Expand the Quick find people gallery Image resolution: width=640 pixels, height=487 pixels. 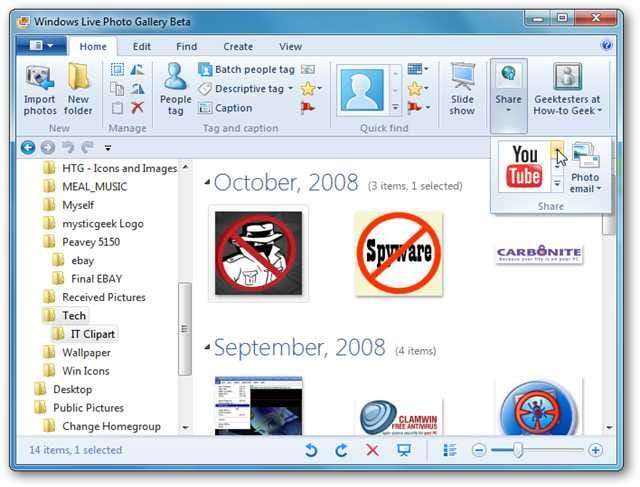coord(395,108)
